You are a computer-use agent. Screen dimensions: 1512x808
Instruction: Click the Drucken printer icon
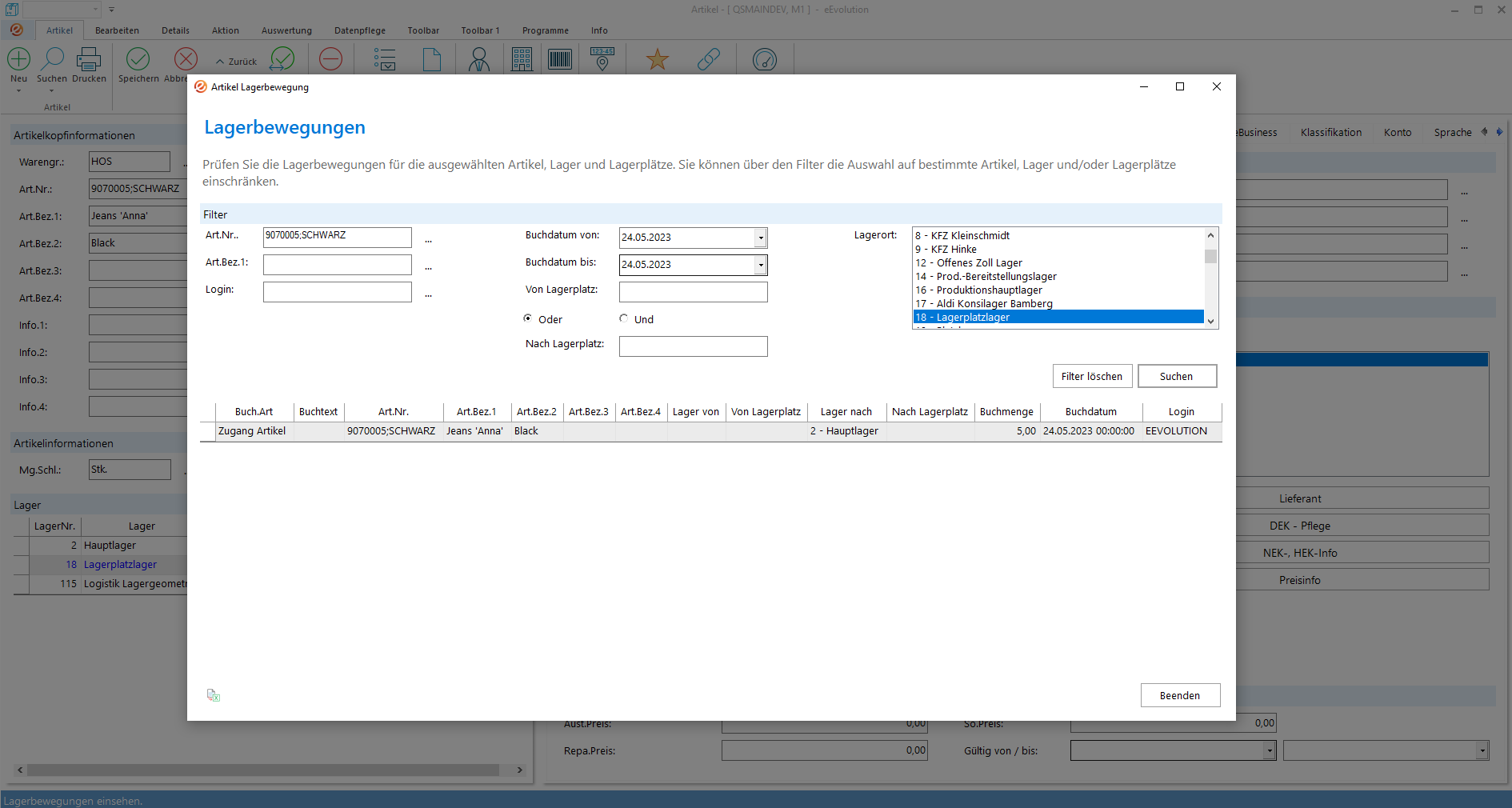point(89,59)
